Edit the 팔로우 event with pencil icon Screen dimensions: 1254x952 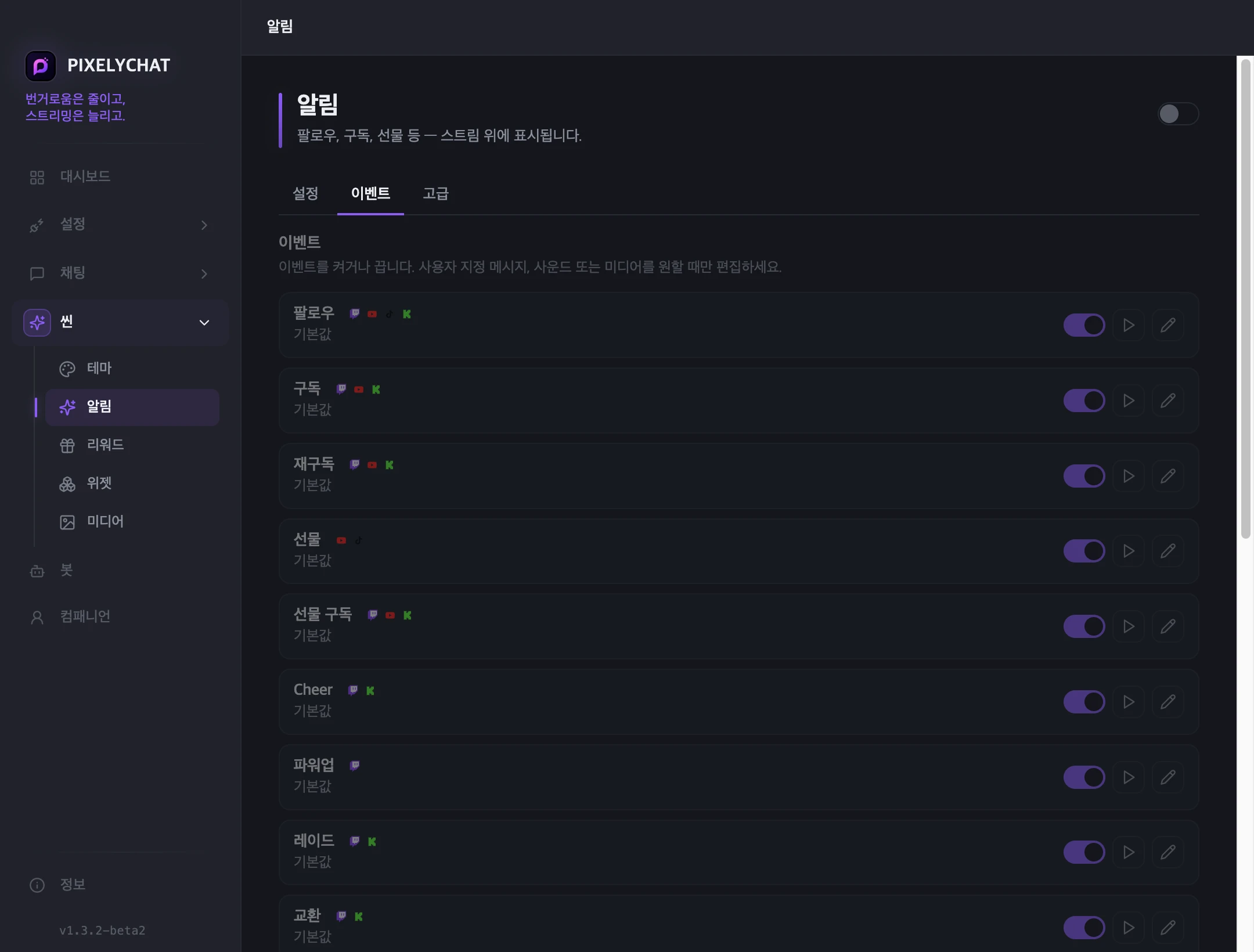pyautogui.click(x=1168, y=325)
